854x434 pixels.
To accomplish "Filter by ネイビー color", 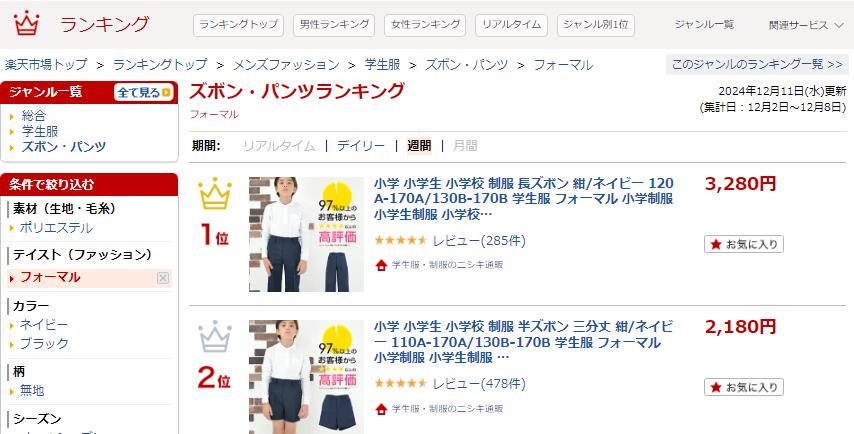I will (x=44, y=325).
